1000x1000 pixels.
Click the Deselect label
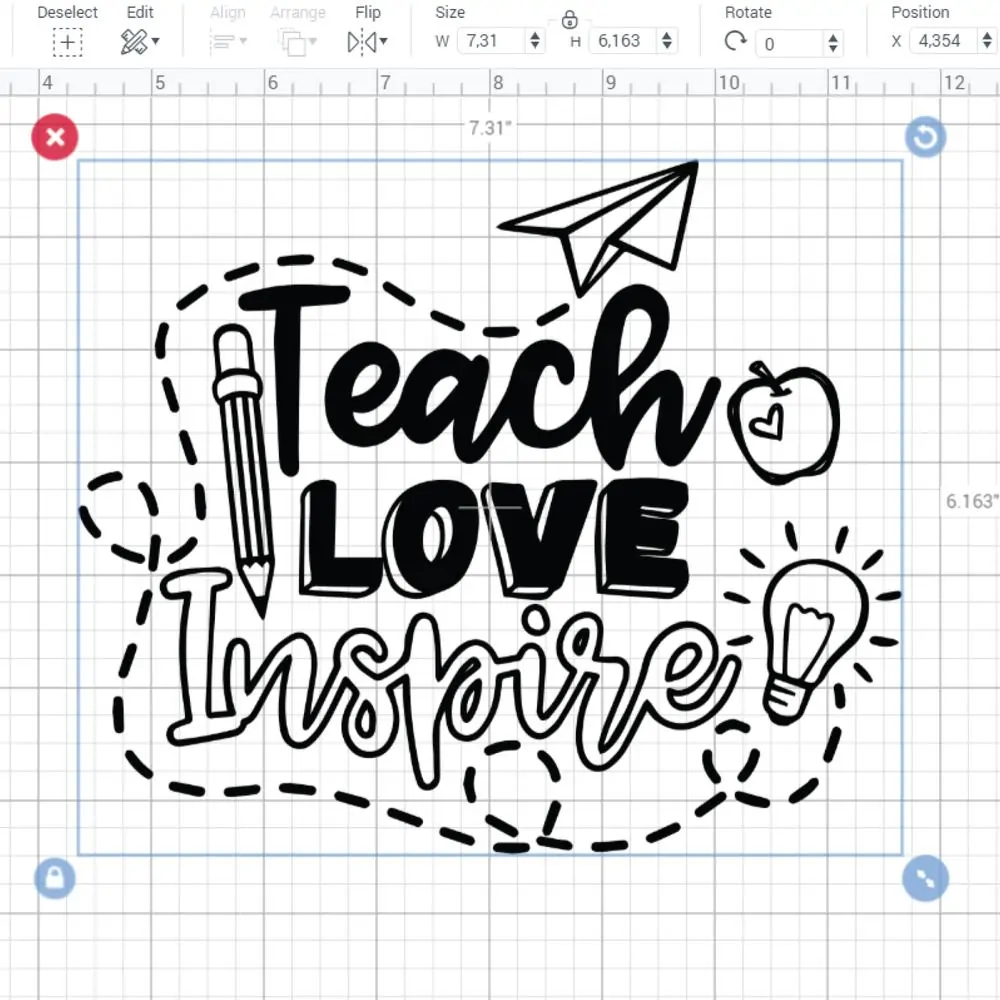coord(68,12)
